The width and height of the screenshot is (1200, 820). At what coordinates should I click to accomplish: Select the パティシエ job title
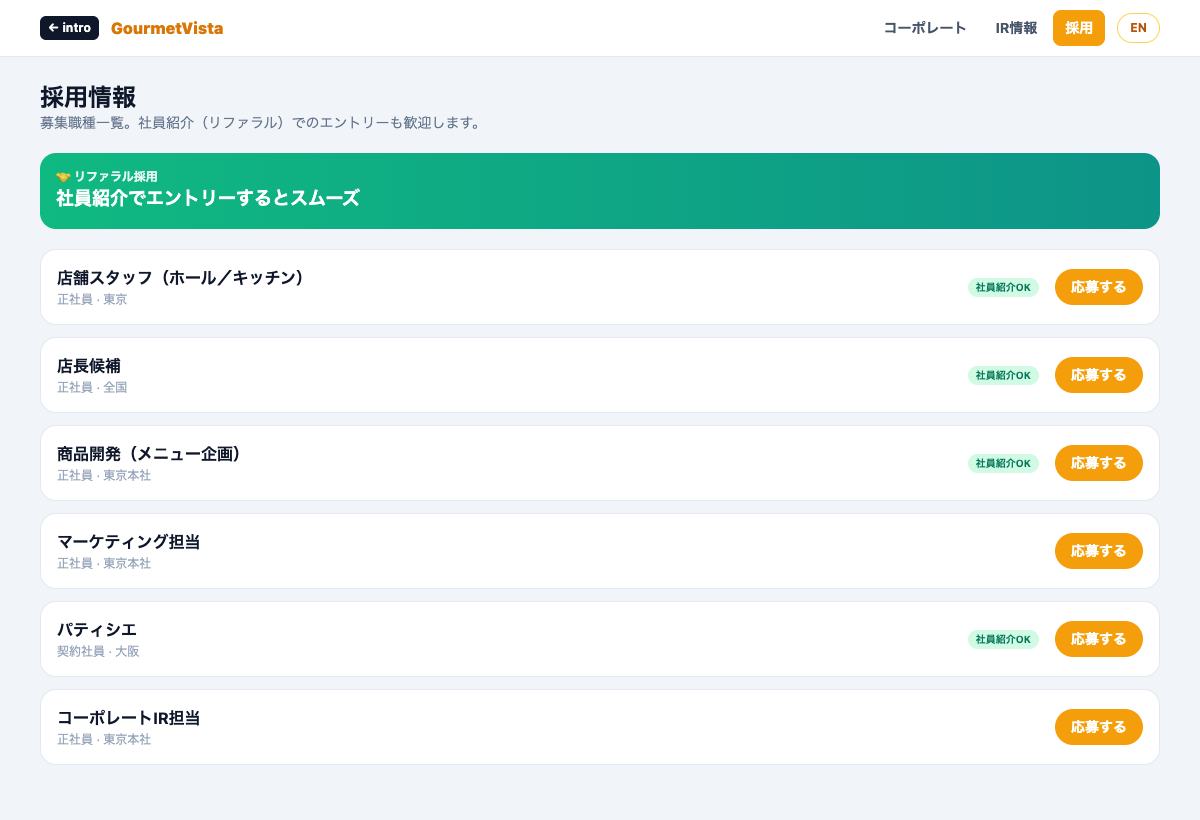pyautogui.click(x=97, y=630)
